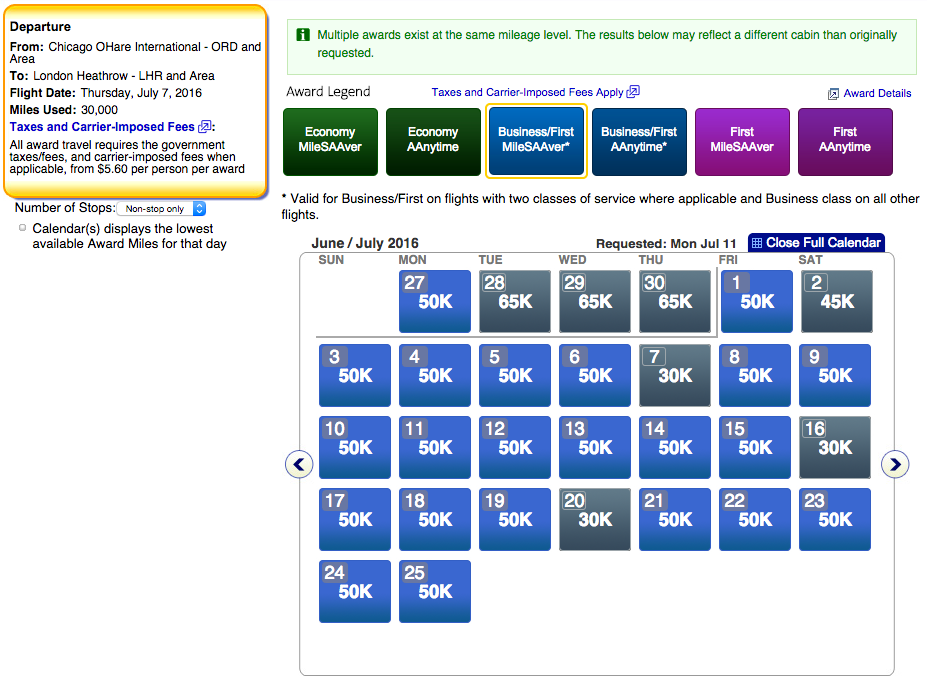
Task: Choose Business/First MileSAAver award type
Action: [536, 140]
